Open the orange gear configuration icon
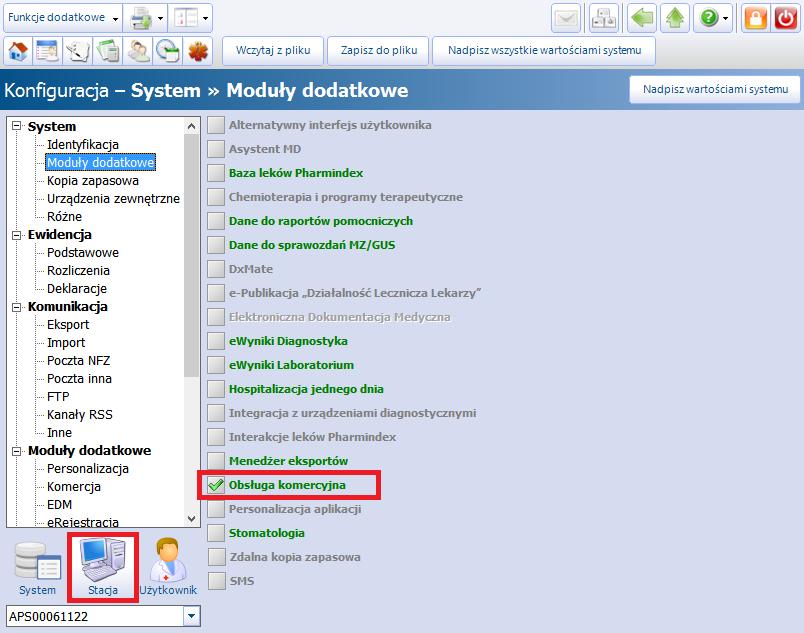This screenshot has height=633, width=804. coord(198,51)
